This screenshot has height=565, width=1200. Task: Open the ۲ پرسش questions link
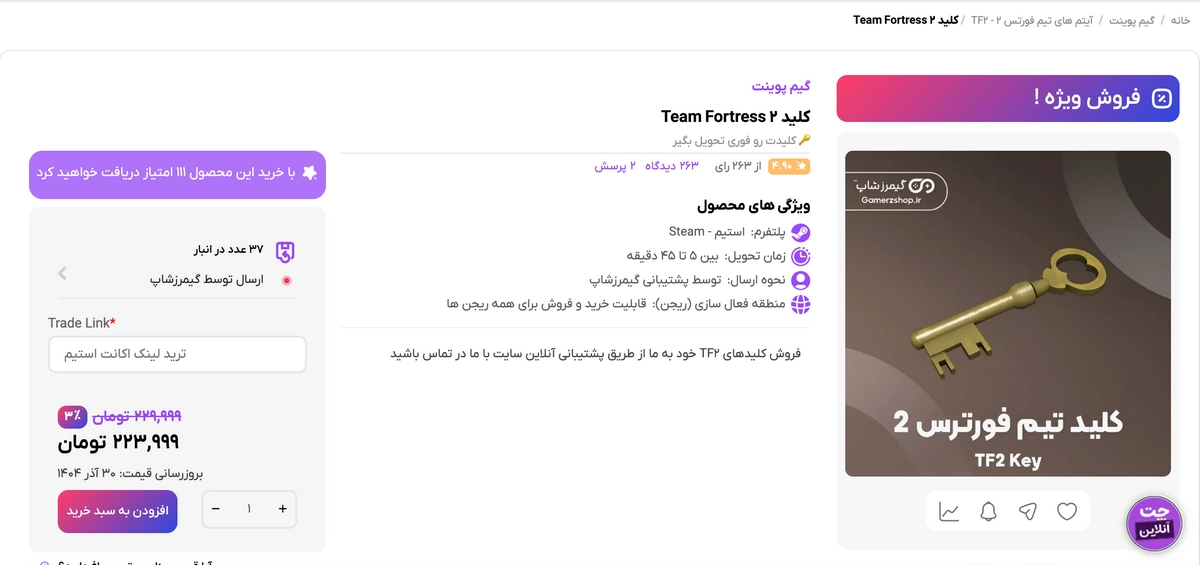tap(616, 165)
